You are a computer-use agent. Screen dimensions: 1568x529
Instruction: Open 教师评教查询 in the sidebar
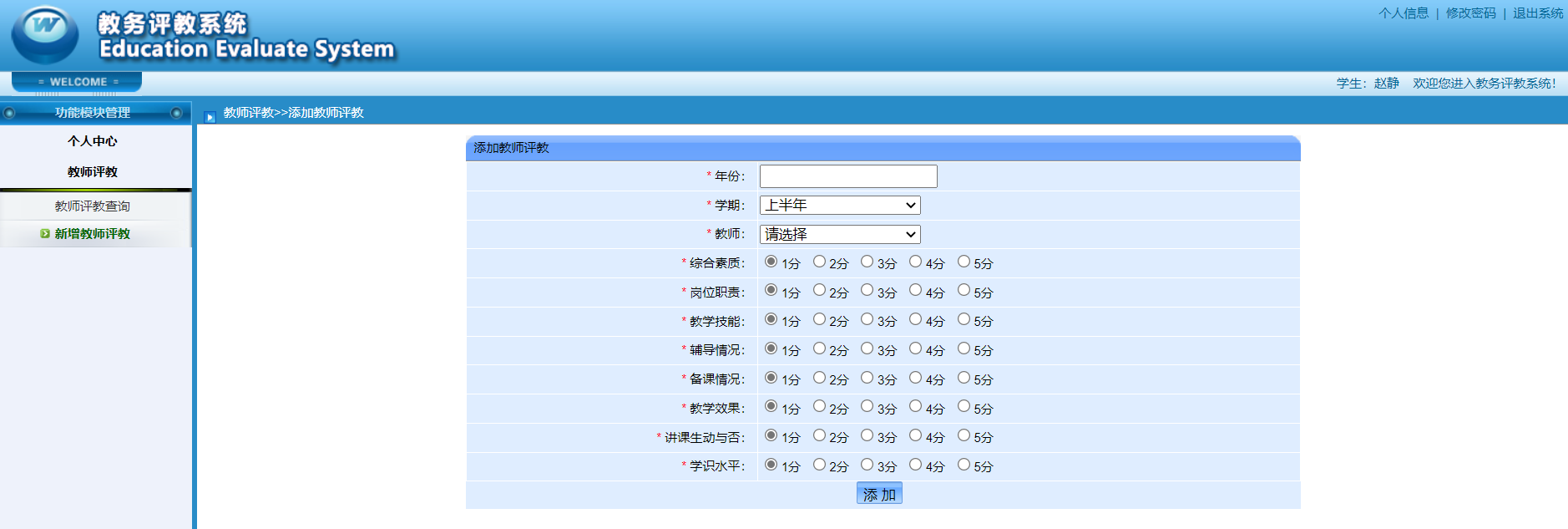click(x=93, y=206)
